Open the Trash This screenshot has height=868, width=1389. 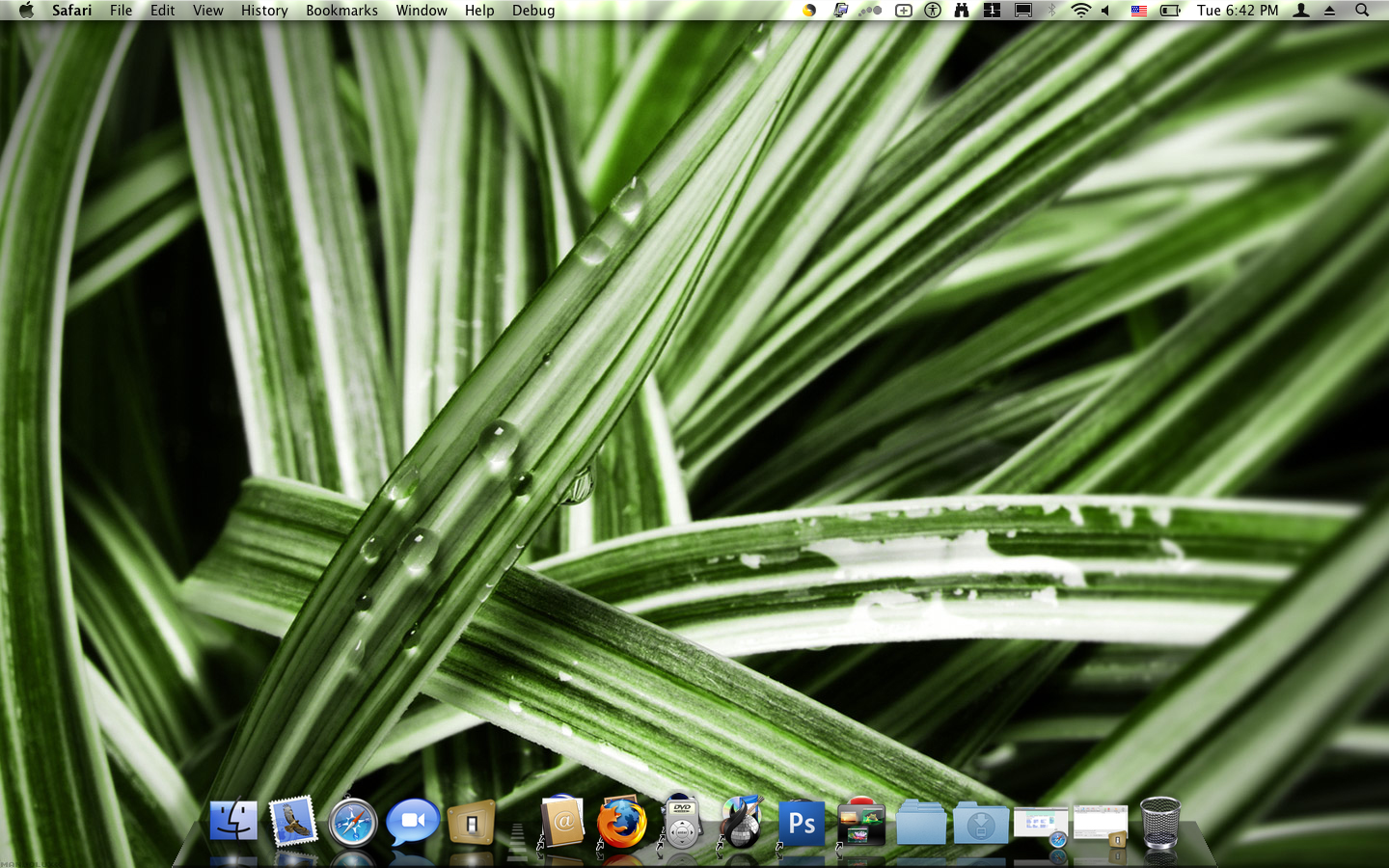tap(1160, 823)
